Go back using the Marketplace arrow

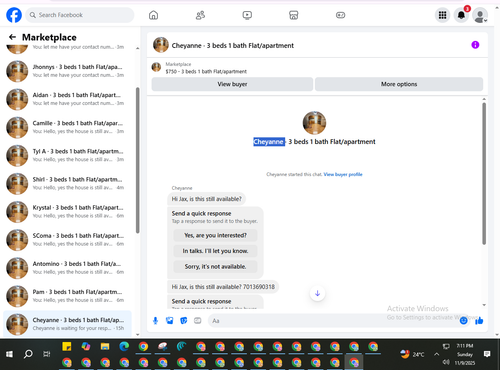click(x=12, y=37)
